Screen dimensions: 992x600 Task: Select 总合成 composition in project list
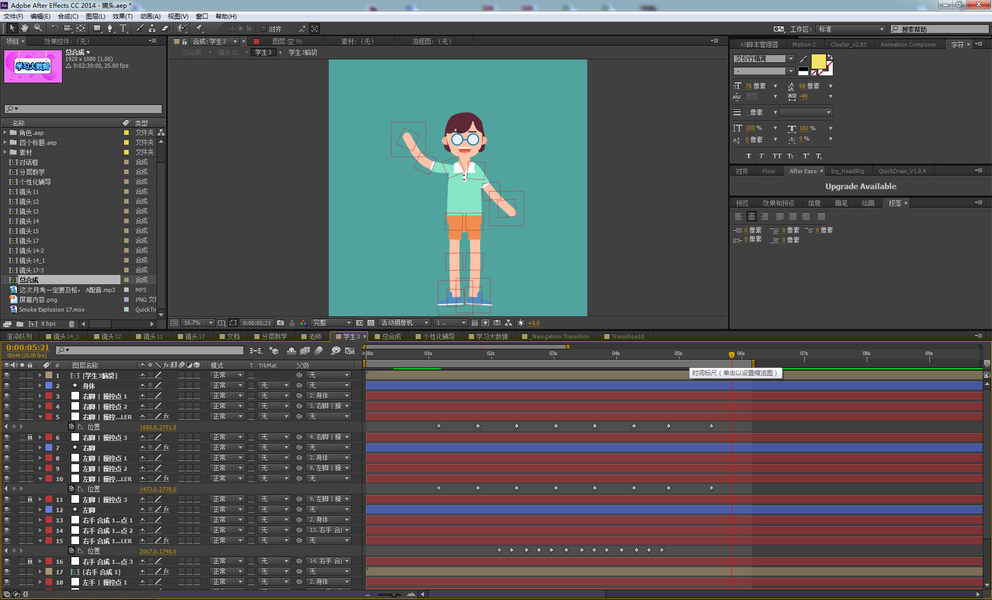28,280
